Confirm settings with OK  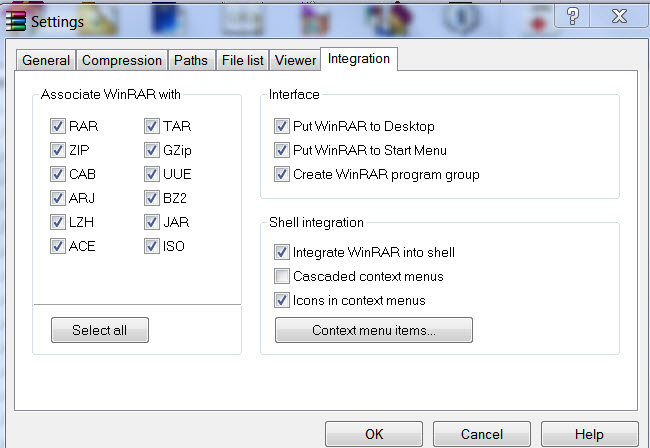coord(374,434)
